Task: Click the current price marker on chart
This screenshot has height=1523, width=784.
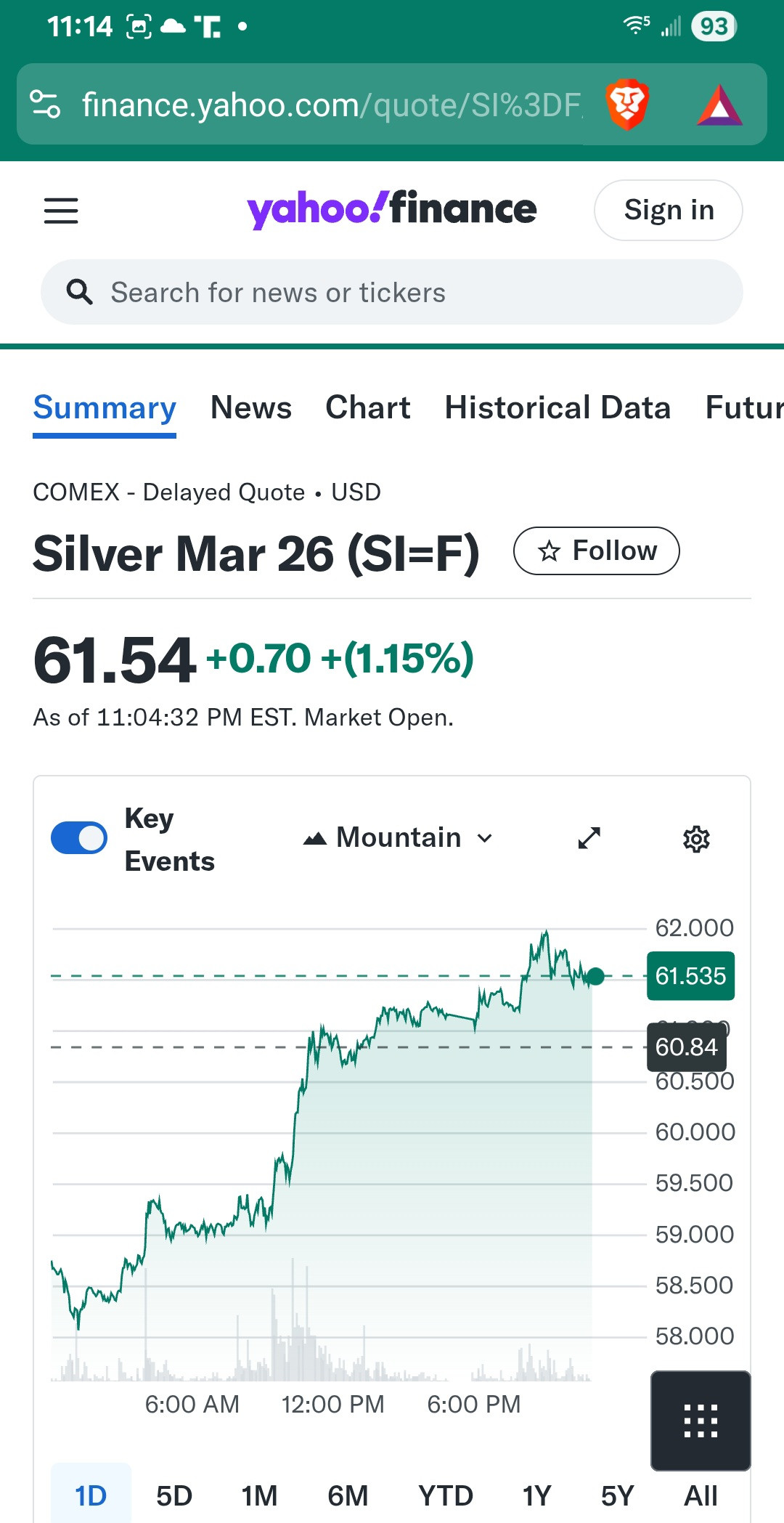Action: coord(596,976)
